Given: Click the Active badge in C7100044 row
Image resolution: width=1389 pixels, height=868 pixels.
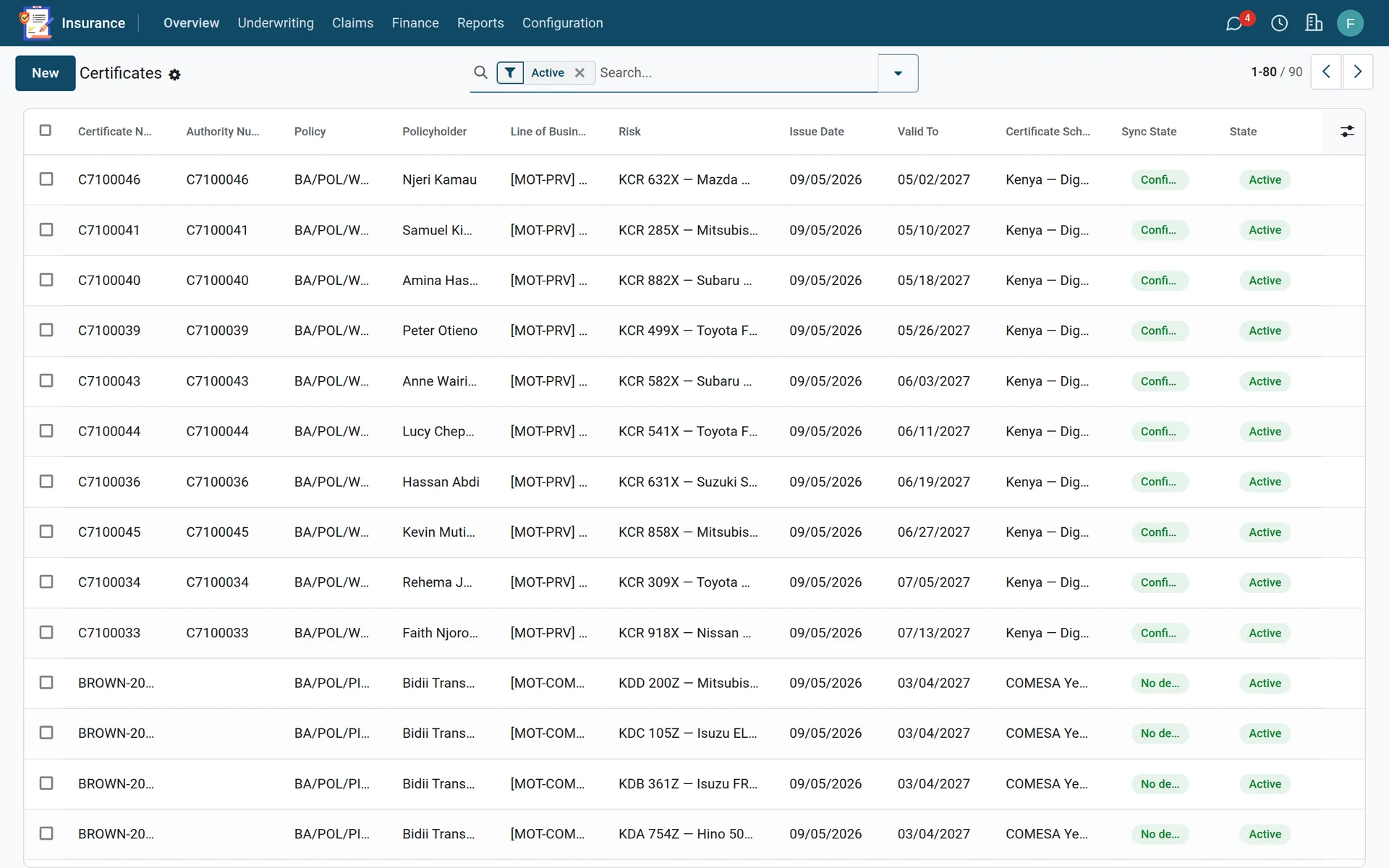Looking at the screenshot, I should click(1265, 431).
